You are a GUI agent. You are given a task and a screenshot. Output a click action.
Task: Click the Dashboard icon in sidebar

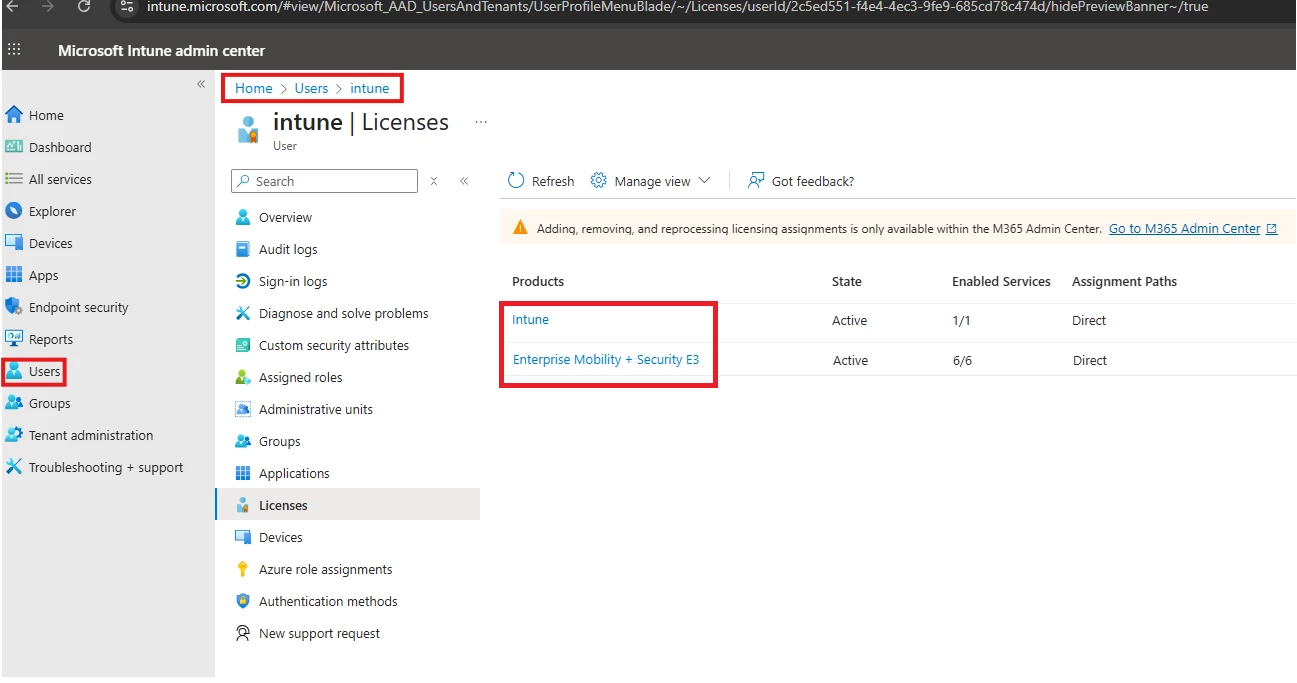pos(14,147)
